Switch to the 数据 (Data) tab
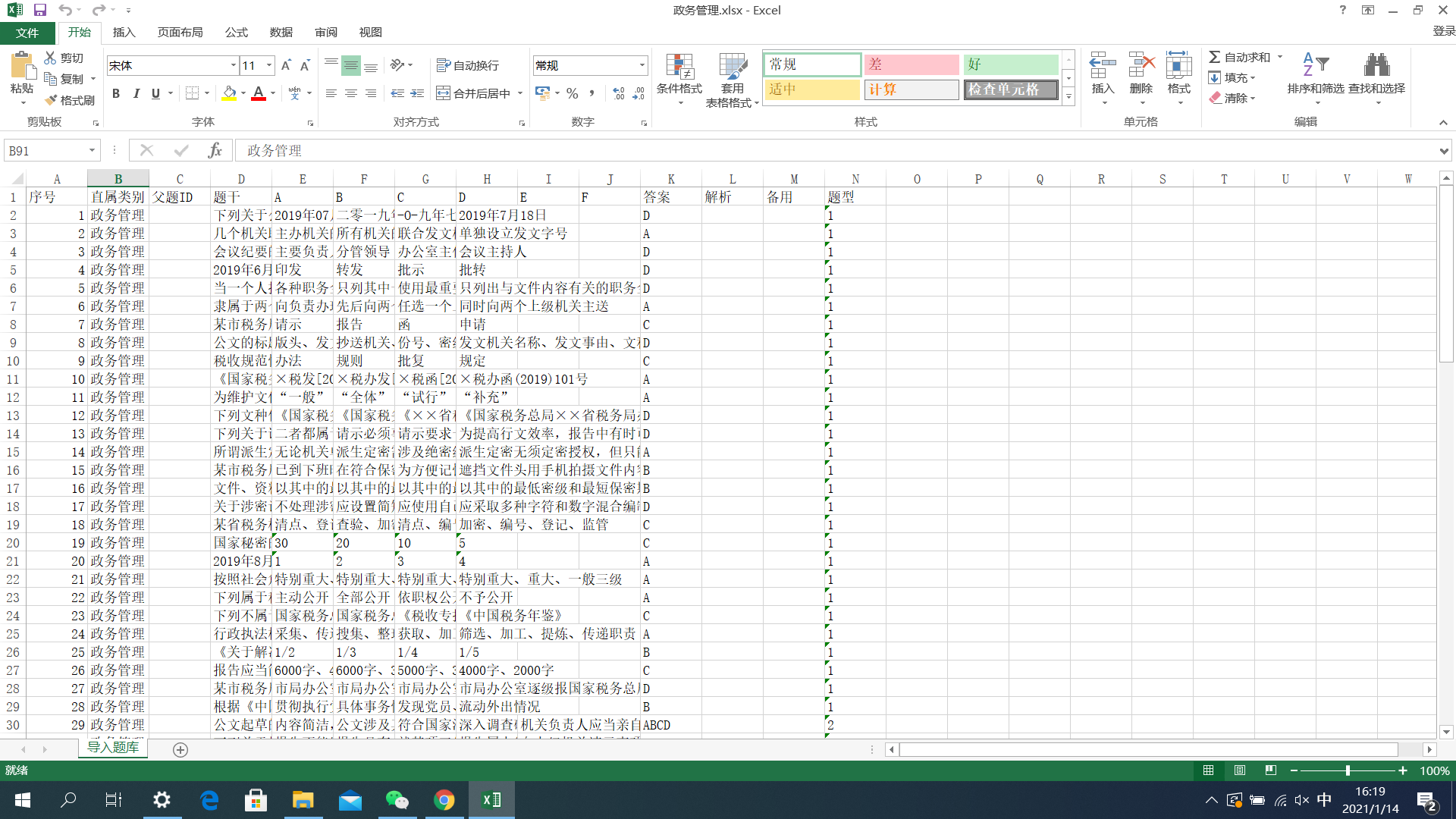This screenshot has height=819, width=1456. pos(281,33)
